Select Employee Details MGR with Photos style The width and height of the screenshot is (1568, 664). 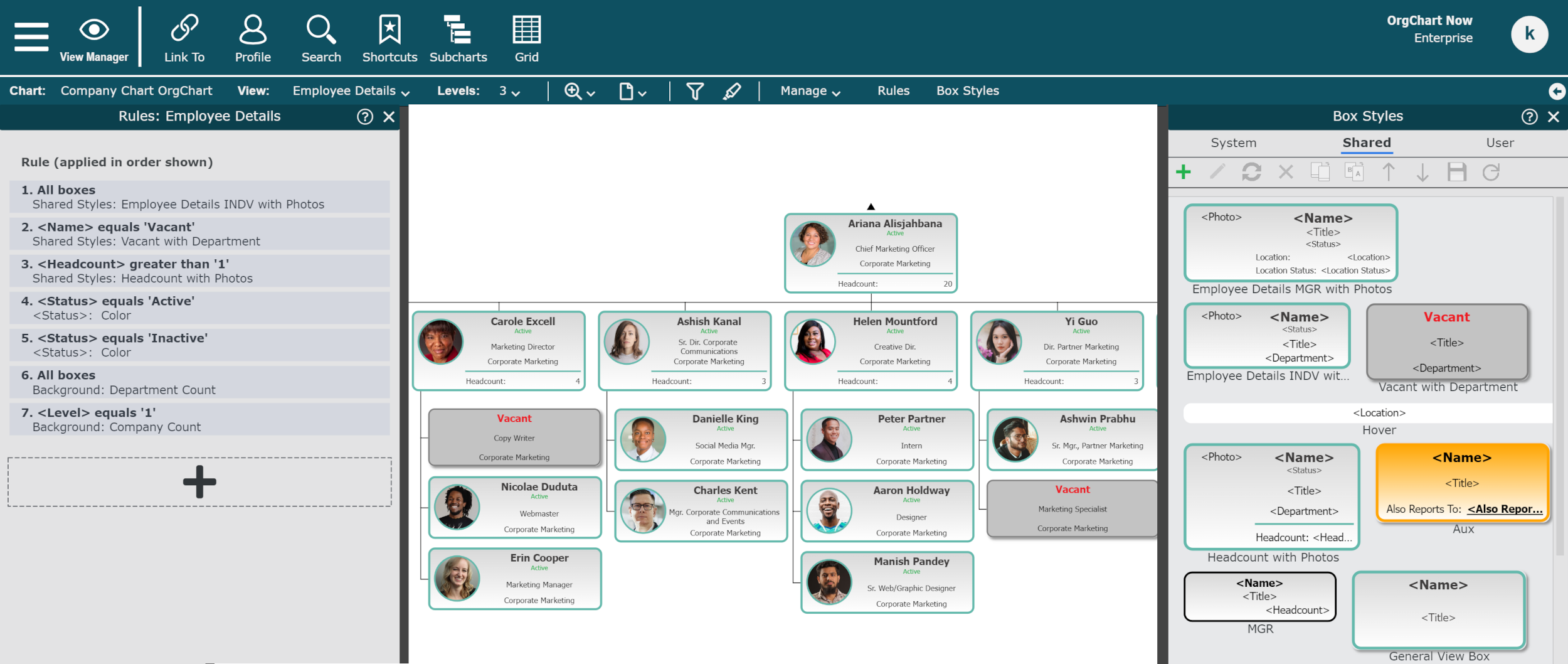1291,243
